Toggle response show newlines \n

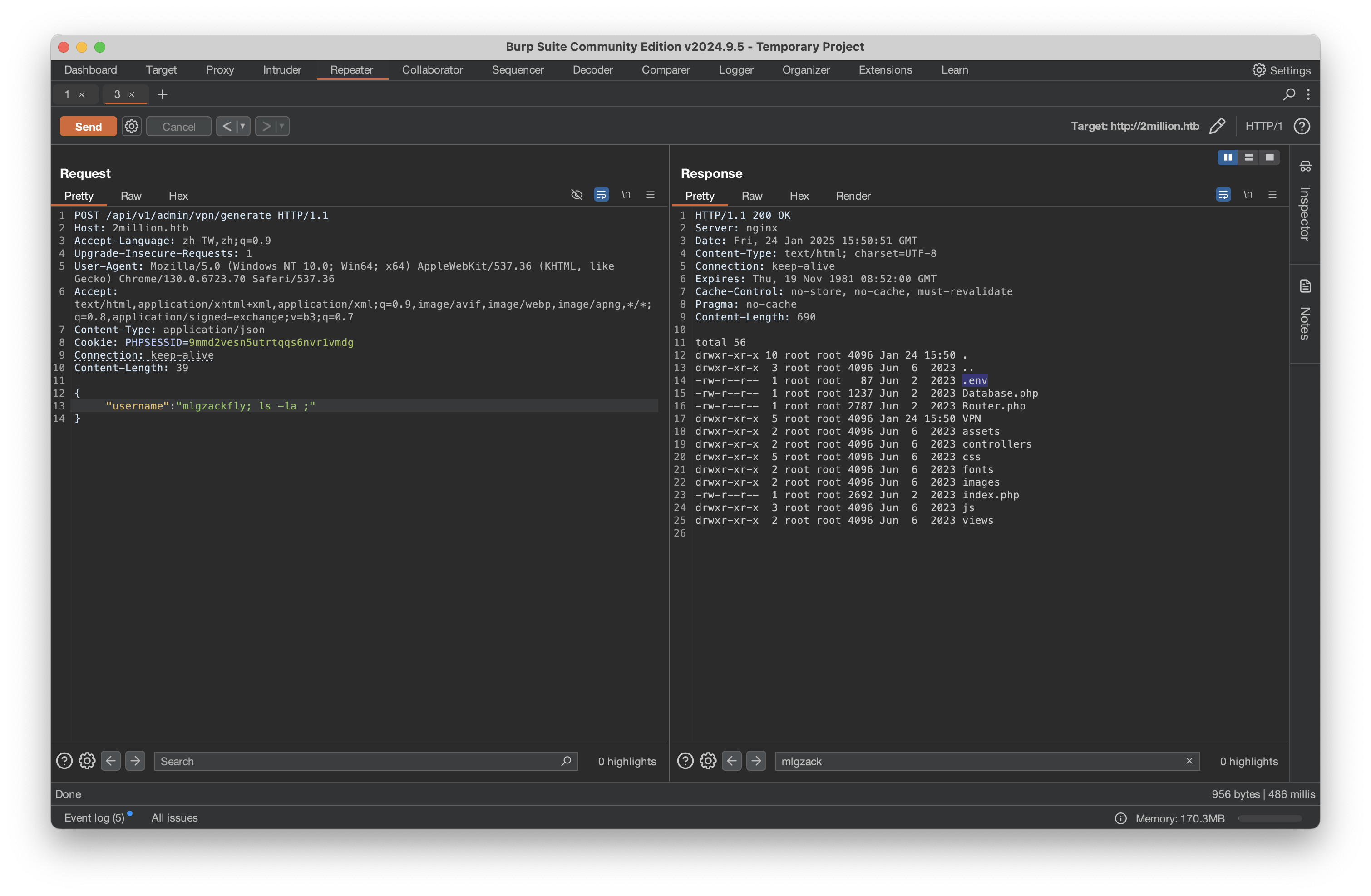click(1248, 195)
